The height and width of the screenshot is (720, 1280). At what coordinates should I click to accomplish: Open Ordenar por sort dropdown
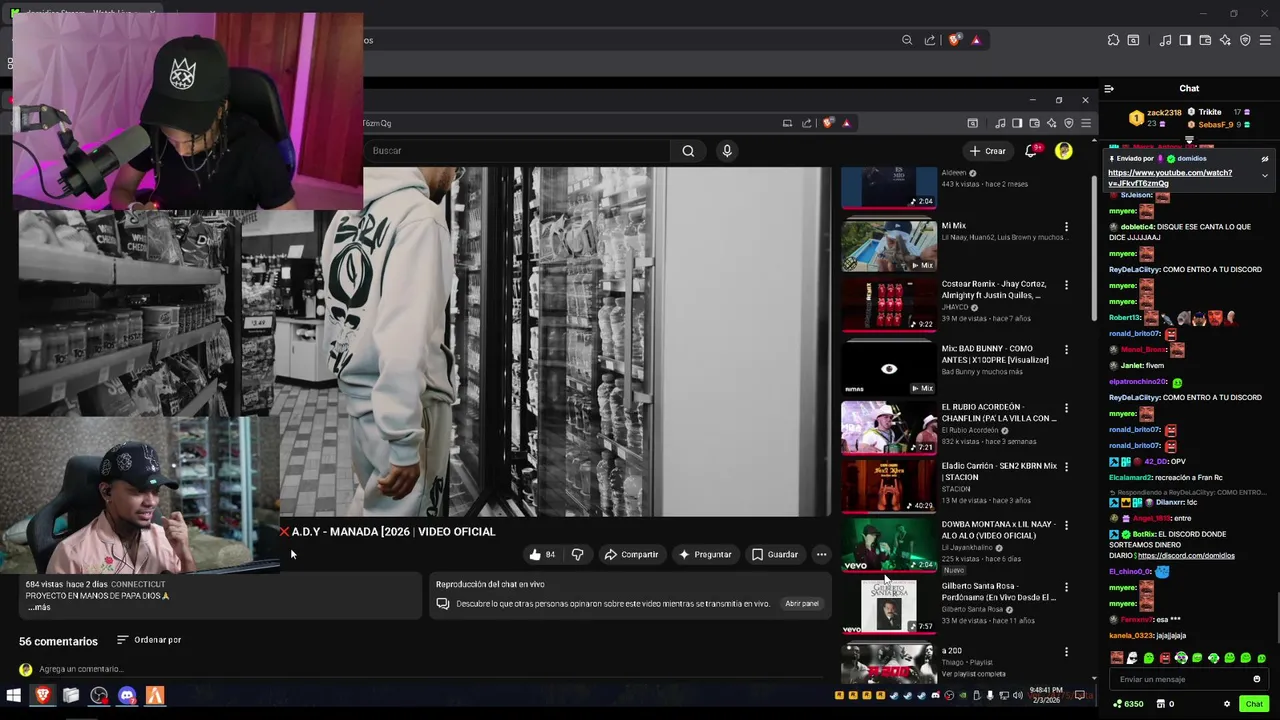pos(149,640)
